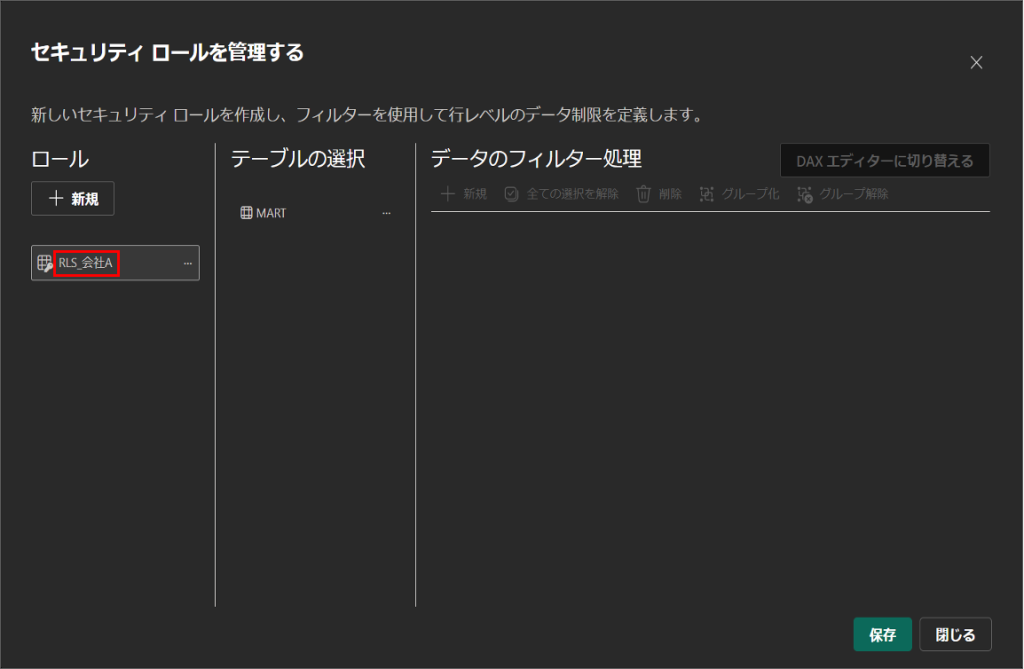Select the MART table name
The image size is (1024, 669).
(271, 213)
